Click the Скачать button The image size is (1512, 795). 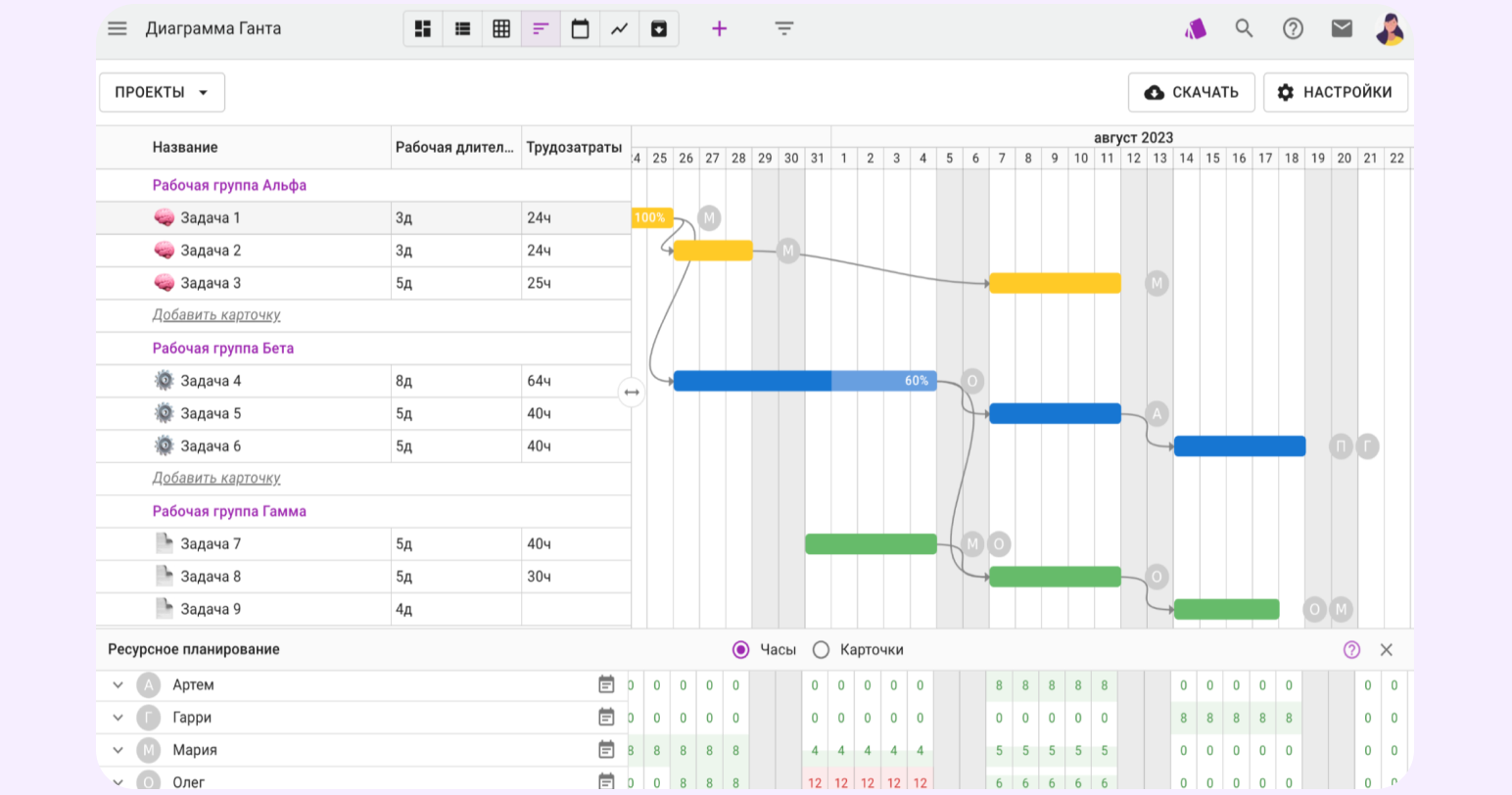[x=1191, y=92]
